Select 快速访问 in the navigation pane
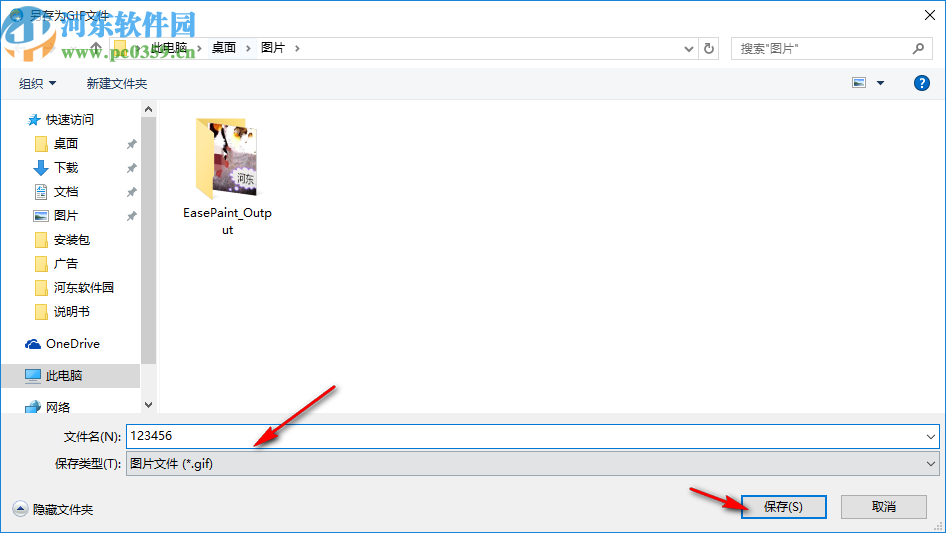The width and height of the screenshot is (946, 533). 69,120
